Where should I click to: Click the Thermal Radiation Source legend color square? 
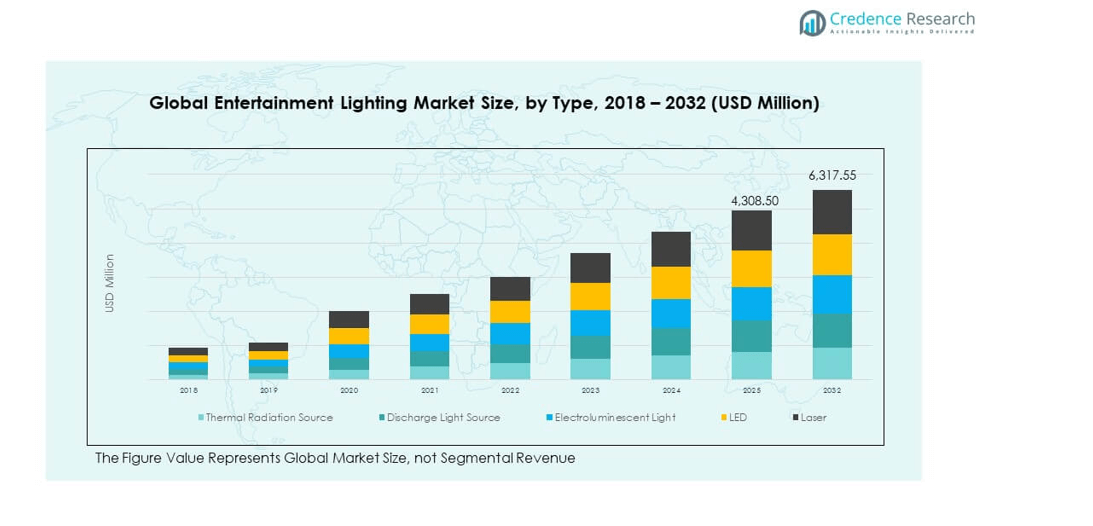[201, 417]
